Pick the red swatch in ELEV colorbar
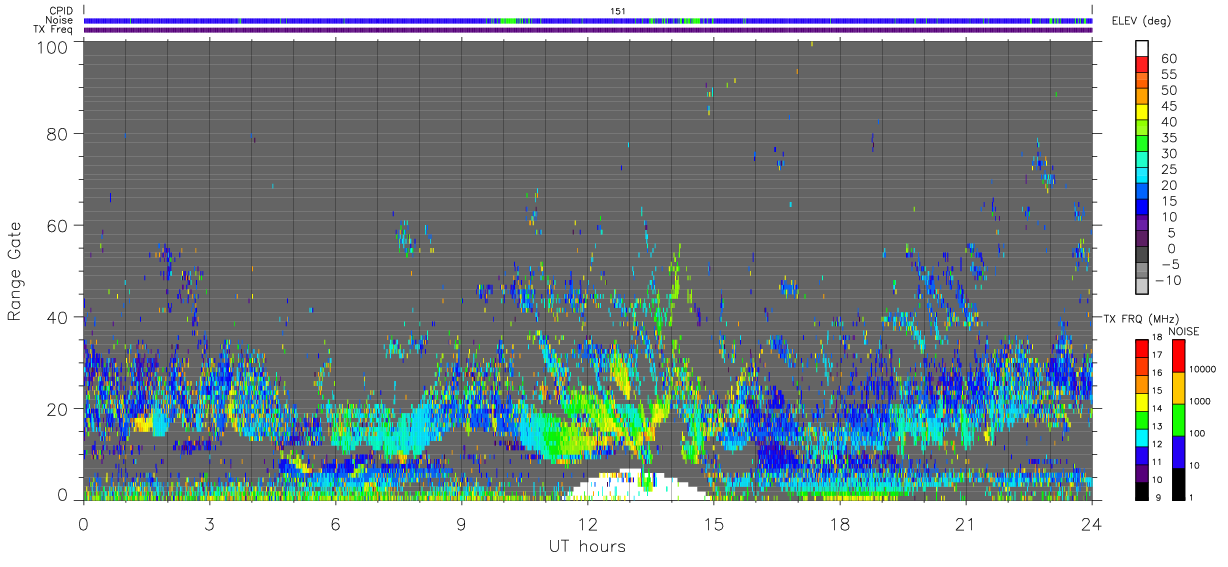 tap(1141, 65)
